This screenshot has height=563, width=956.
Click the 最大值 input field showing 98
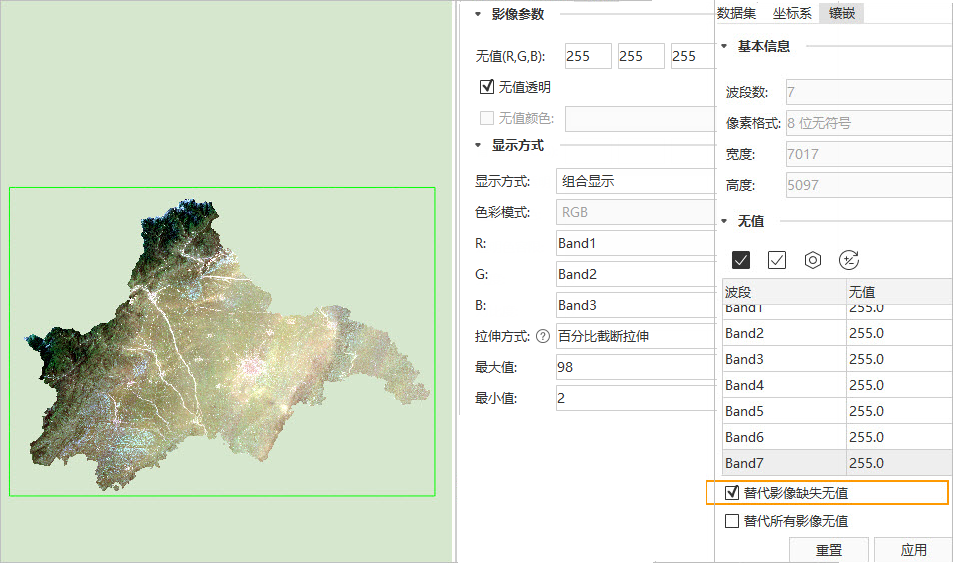(x=634, y=367)
